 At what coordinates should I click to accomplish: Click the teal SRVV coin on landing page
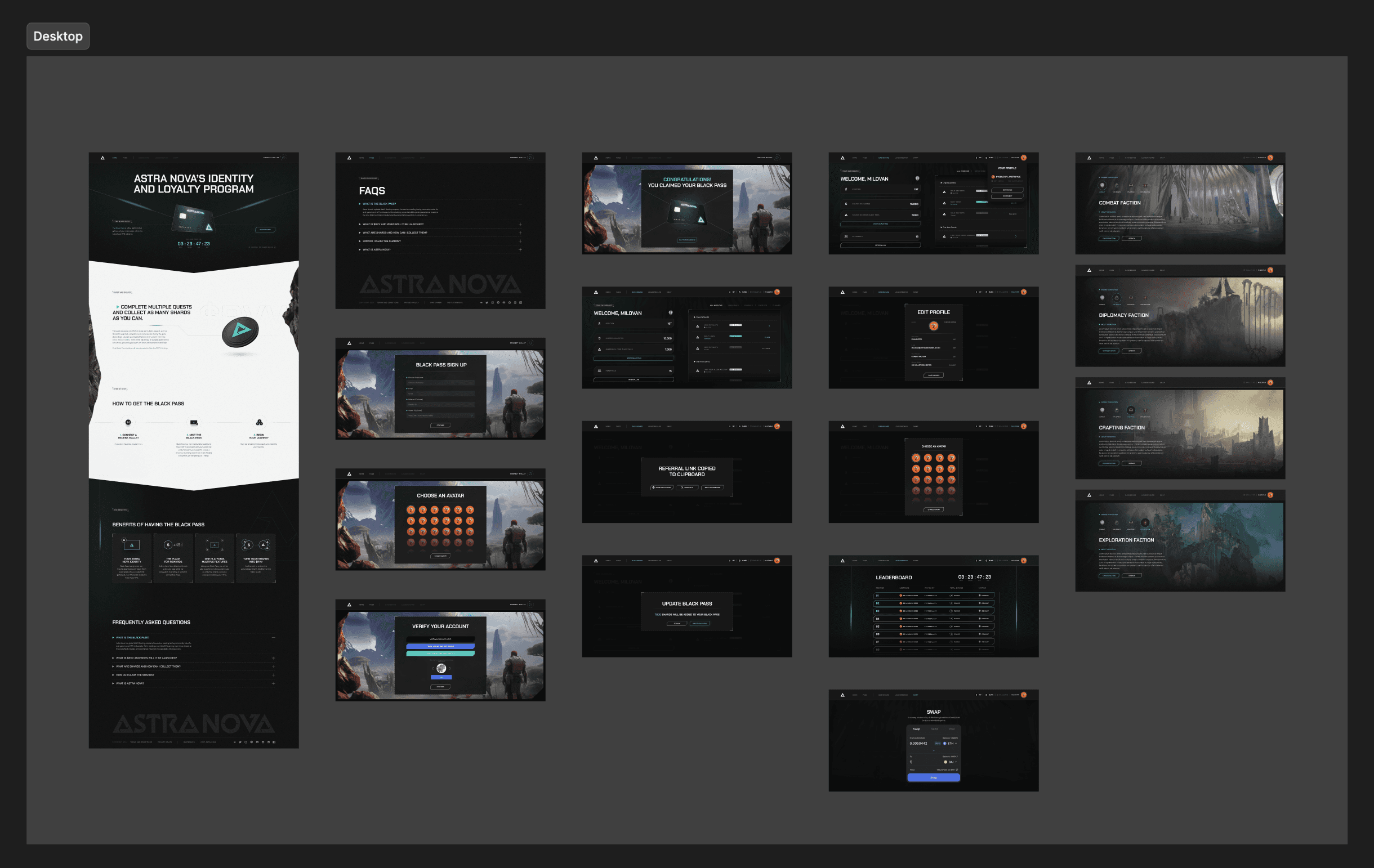point(240,333)
